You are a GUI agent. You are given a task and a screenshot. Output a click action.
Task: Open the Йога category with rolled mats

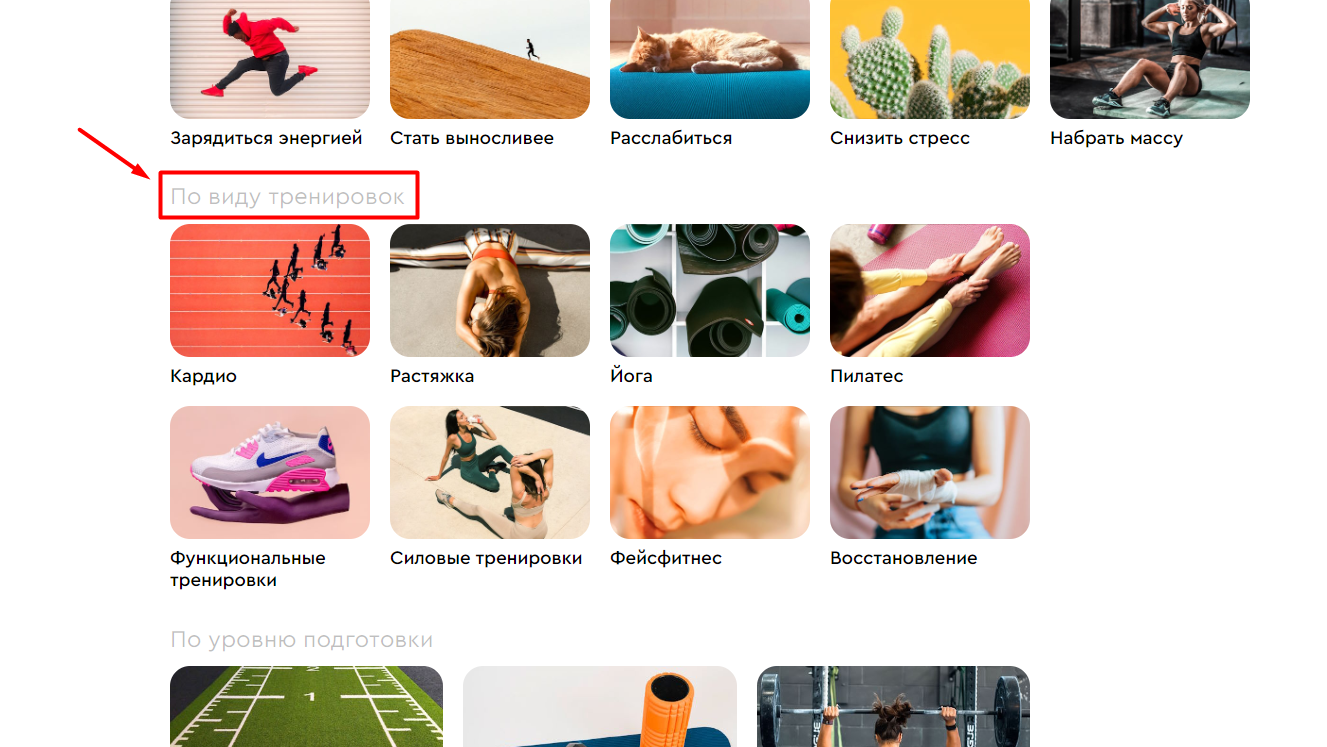click(x=710, y=290)
